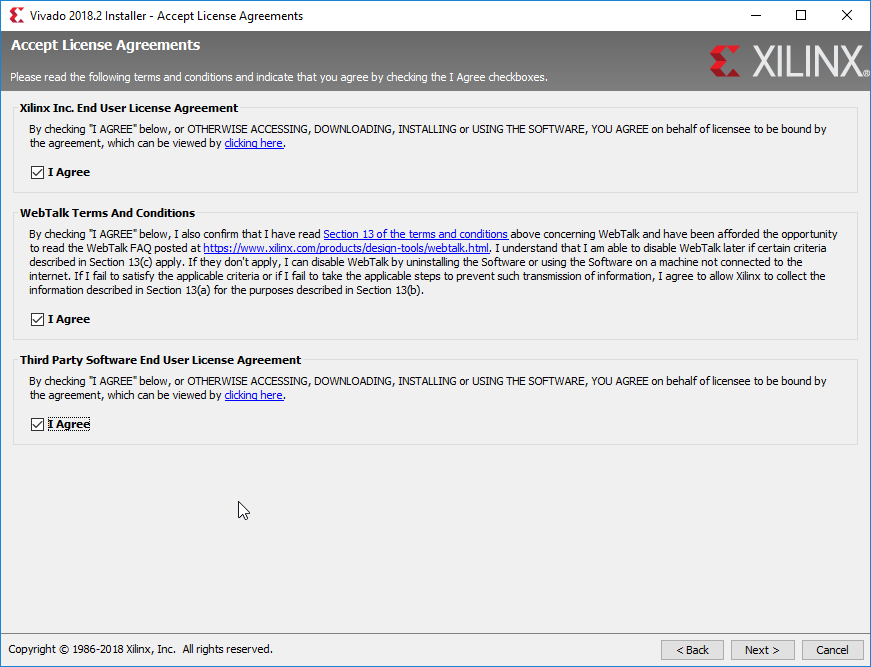
Task: Click the Xilinx logo in the header
Action: click(789, 61)
